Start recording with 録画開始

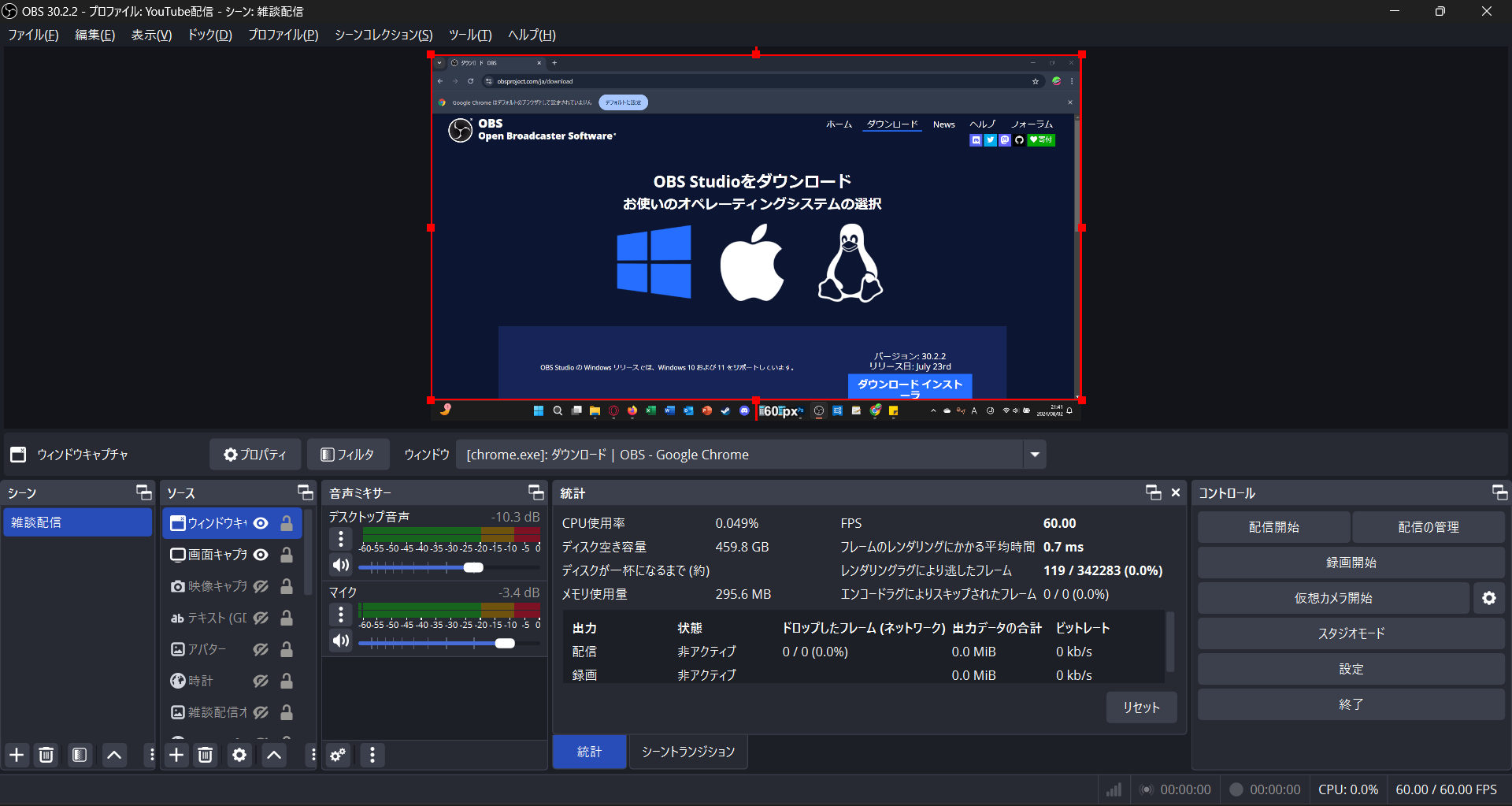[1351, 563]
